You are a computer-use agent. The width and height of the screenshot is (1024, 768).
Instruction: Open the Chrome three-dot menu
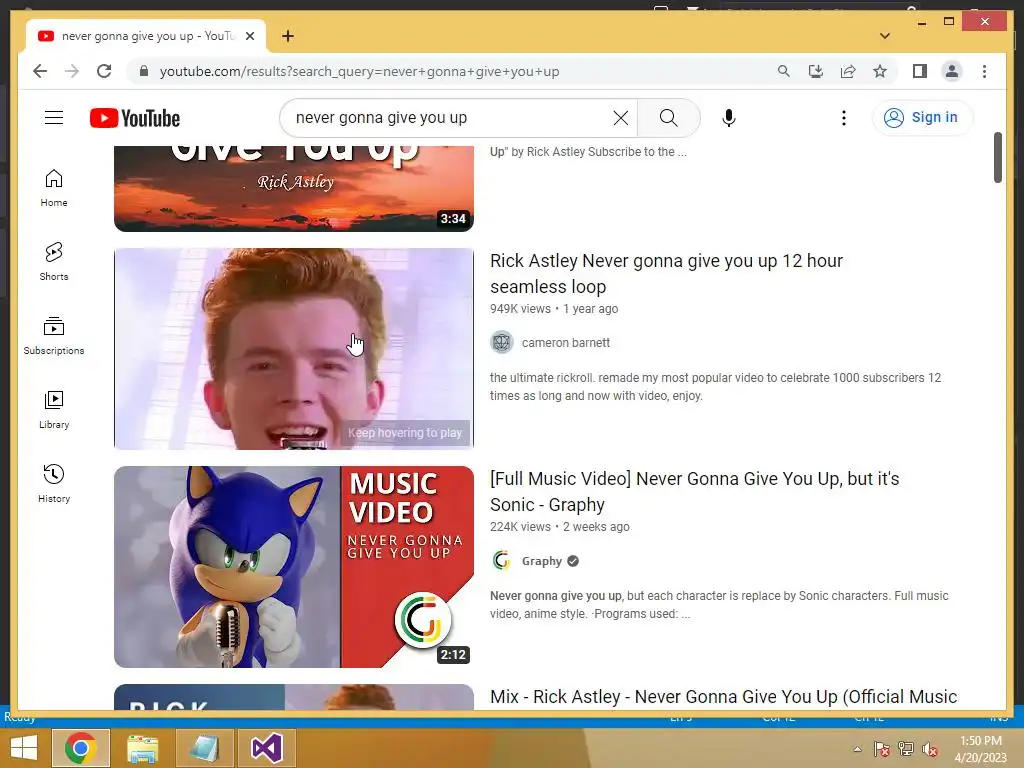(x=984, y=71)
